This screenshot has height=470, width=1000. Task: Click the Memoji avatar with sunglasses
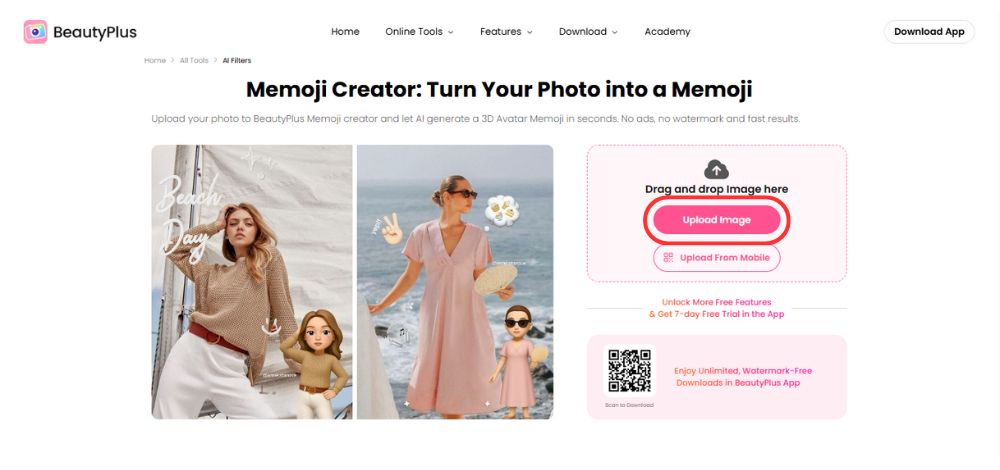(518, 359)
